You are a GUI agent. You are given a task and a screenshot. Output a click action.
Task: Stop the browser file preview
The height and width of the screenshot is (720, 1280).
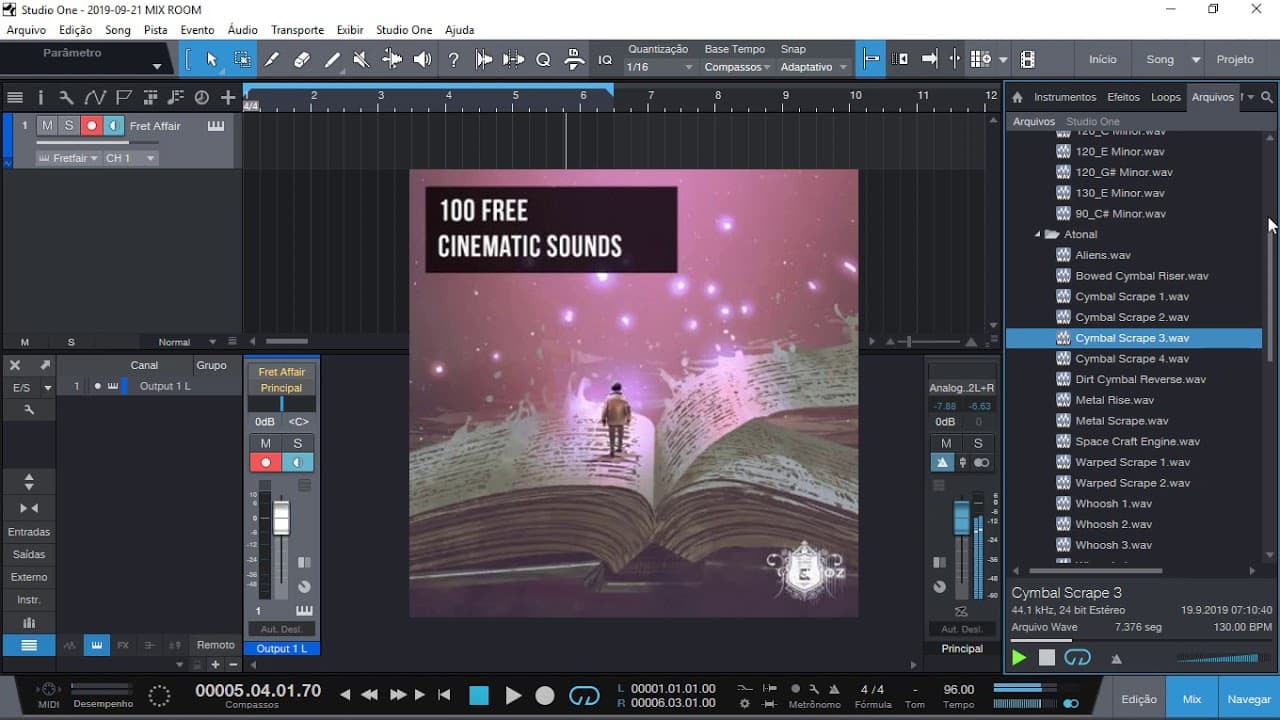pos(1046,657)
